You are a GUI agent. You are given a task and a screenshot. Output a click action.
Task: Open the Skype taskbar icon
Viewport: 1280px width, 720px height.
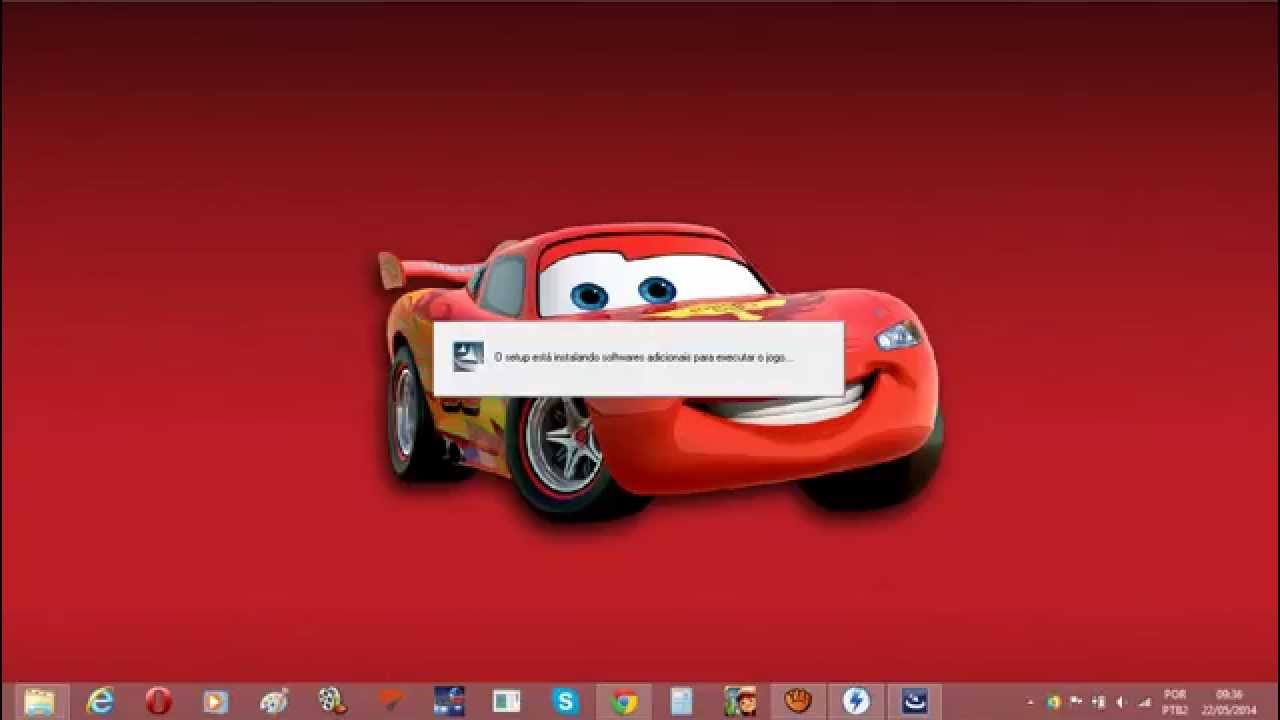pos(565,701)
